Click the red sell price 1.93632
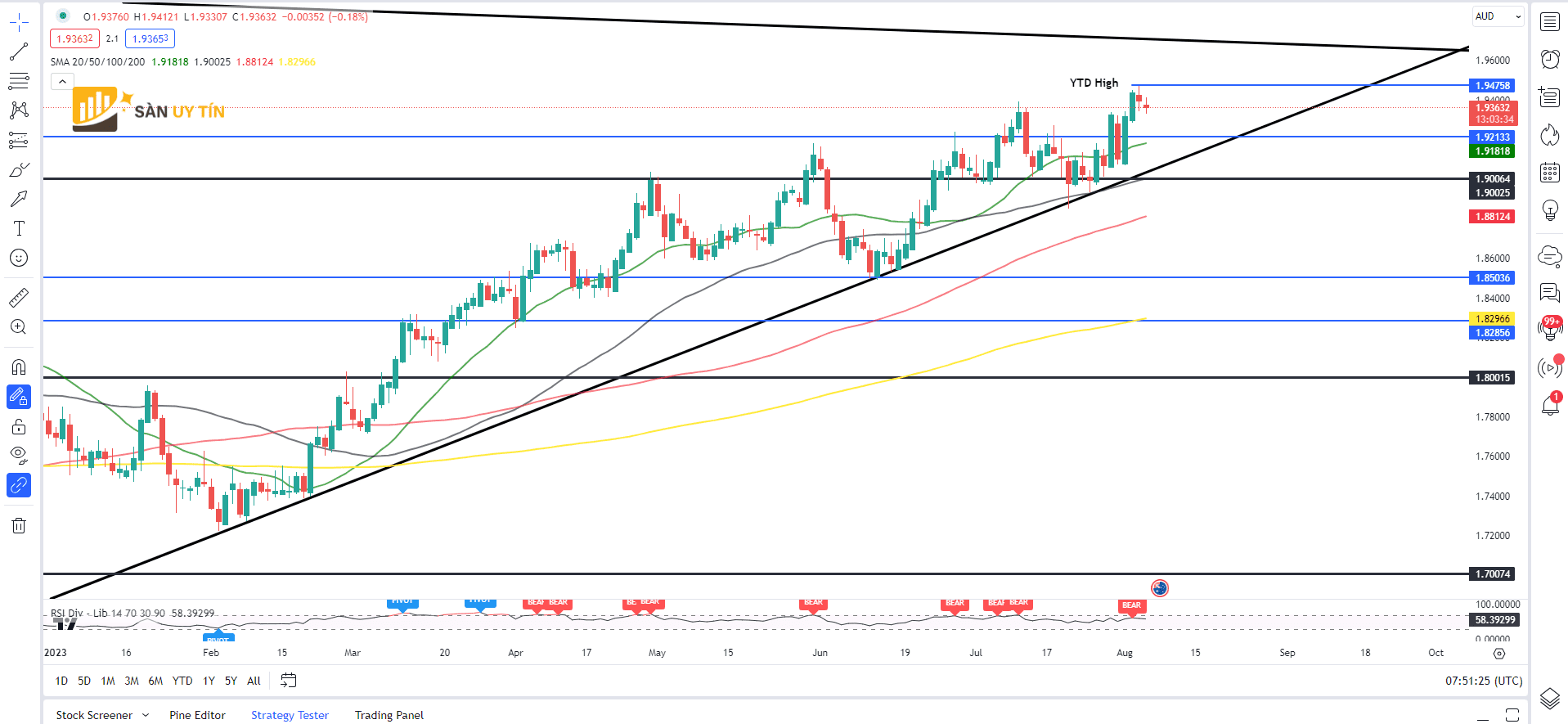Image resolution: width=1568 pixels, height=724 pixels. pyautogui.click(x=74, y=38)
